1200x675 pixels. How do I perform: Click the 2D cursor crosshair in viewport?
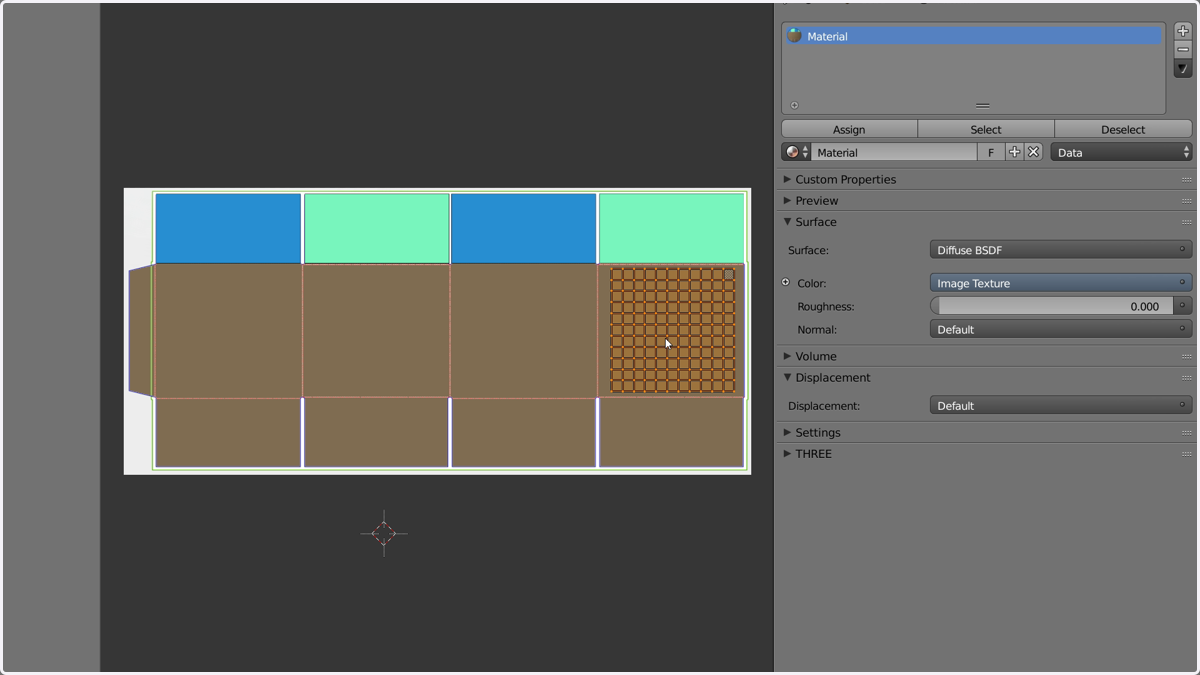click(x=384, y=533)
